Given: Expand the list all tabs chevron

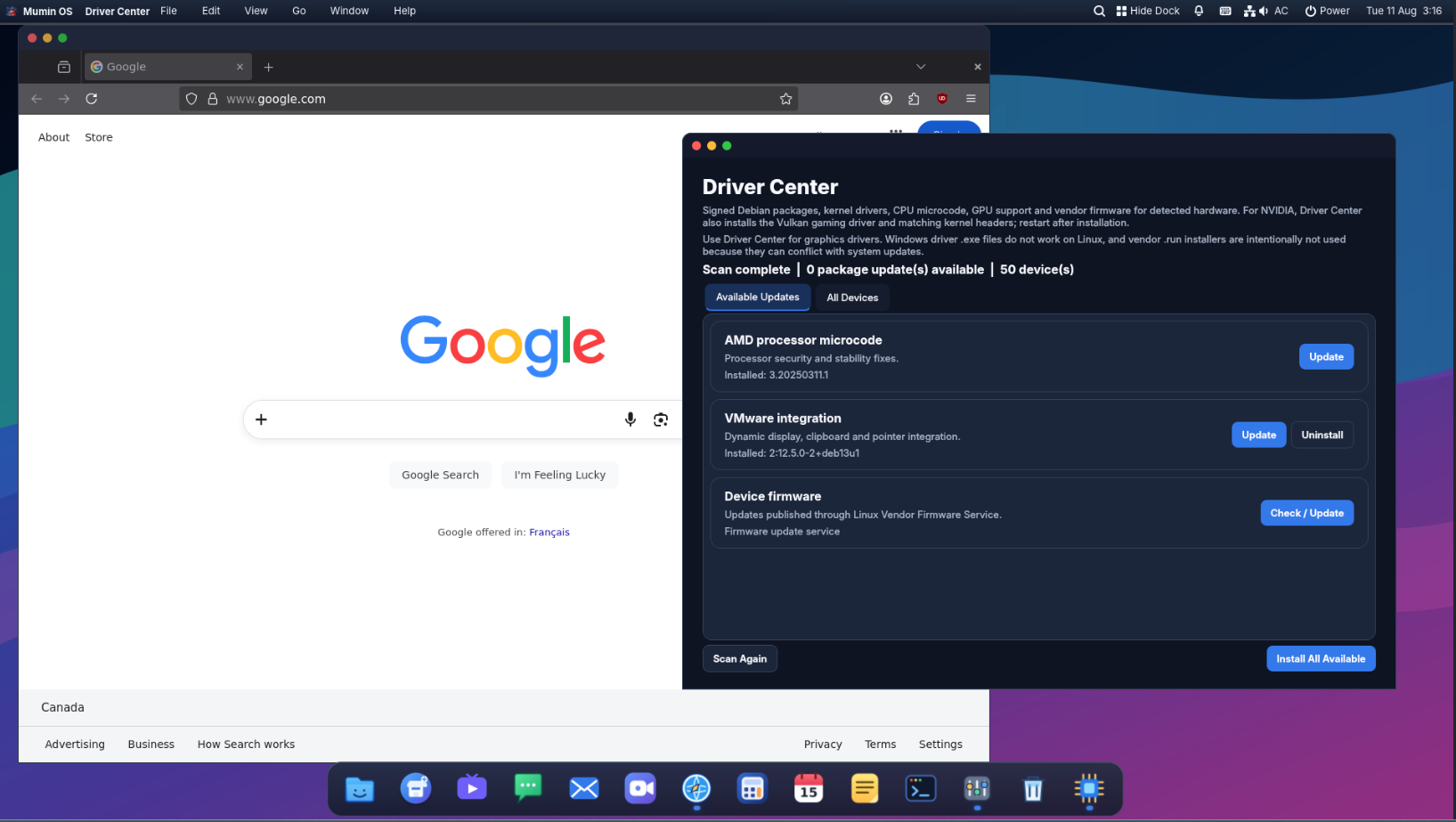Looking at the screenshot, I should (921, 67).
